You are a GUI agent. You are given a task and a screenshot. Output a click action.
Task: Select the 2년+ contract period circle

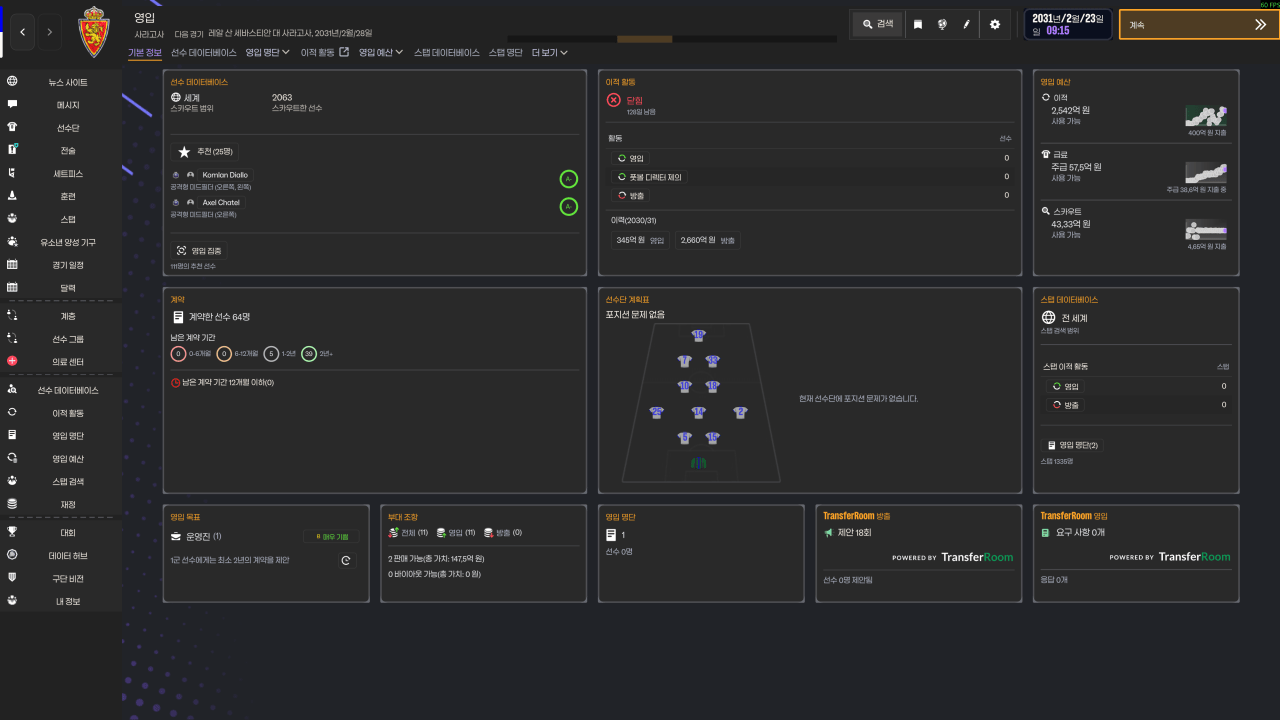(309, 353)
